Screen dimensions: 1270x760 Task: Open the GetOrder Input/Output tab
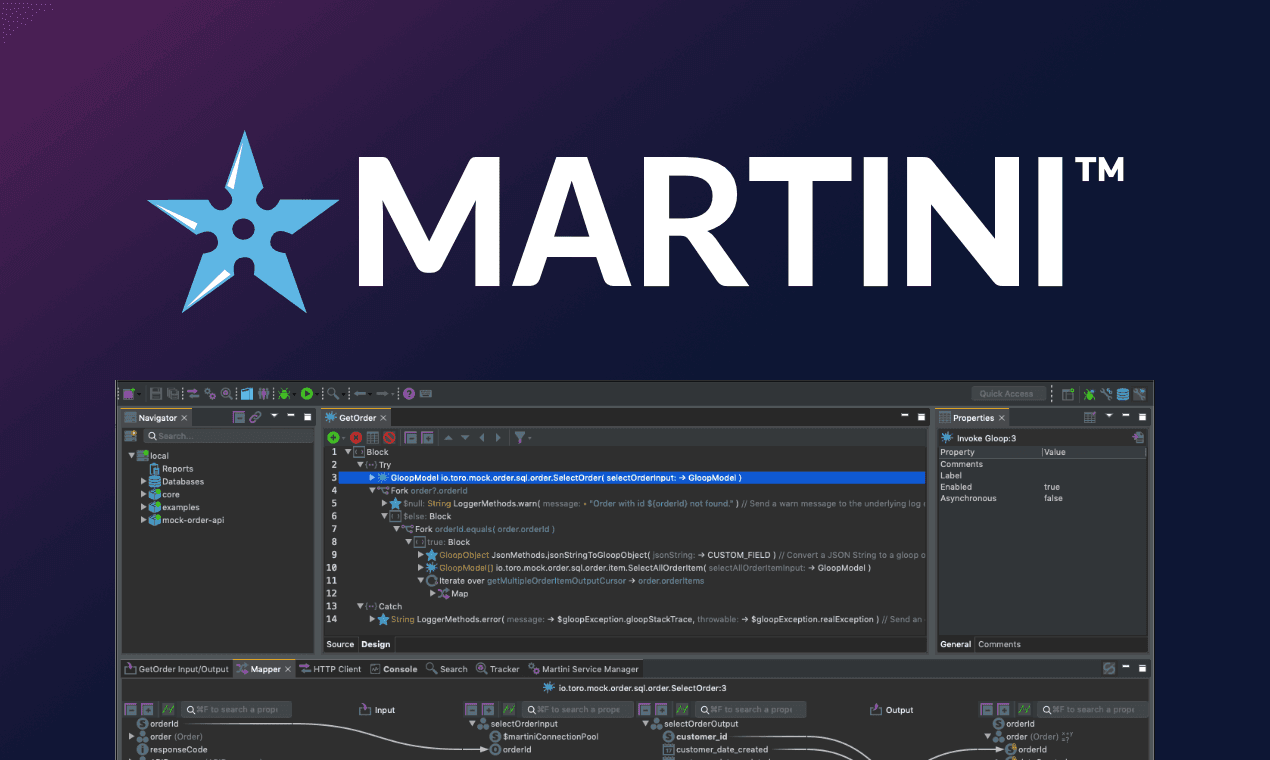point(176,669)
